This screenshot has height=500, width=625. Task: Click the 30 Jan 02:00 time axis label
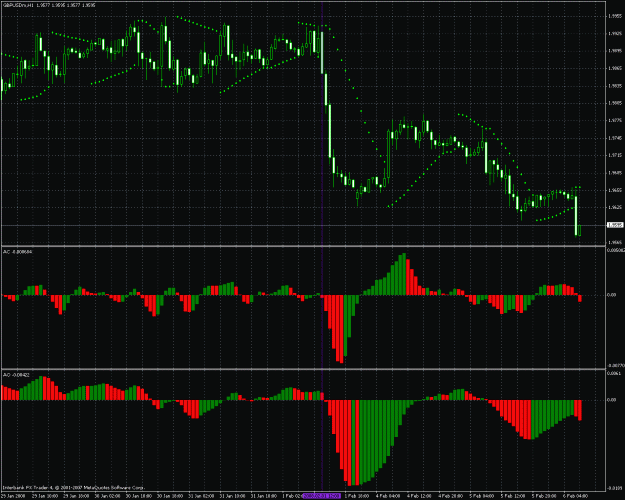point(107,496)
